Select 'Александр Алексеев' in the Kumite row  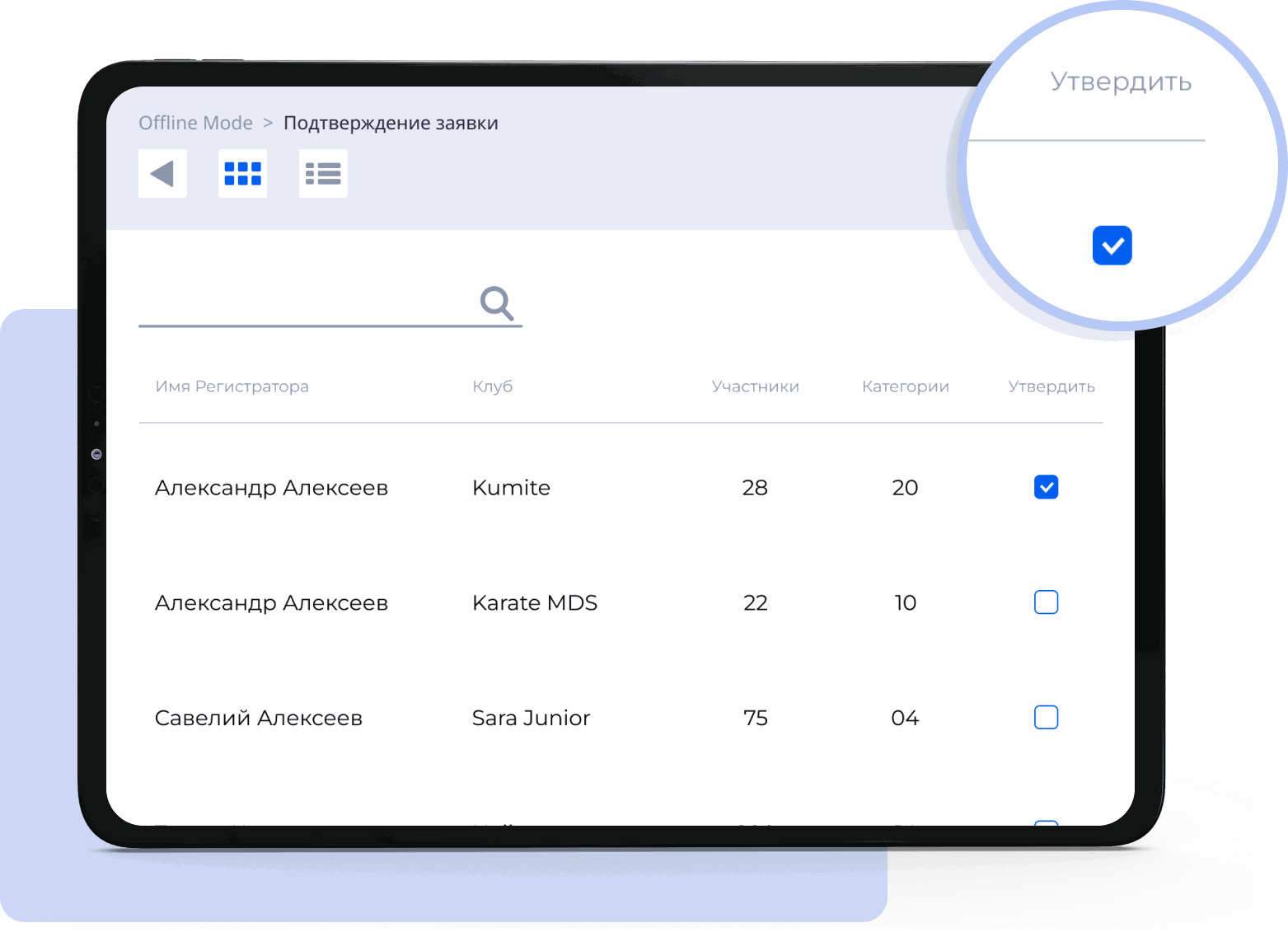(x=271, y=488)
